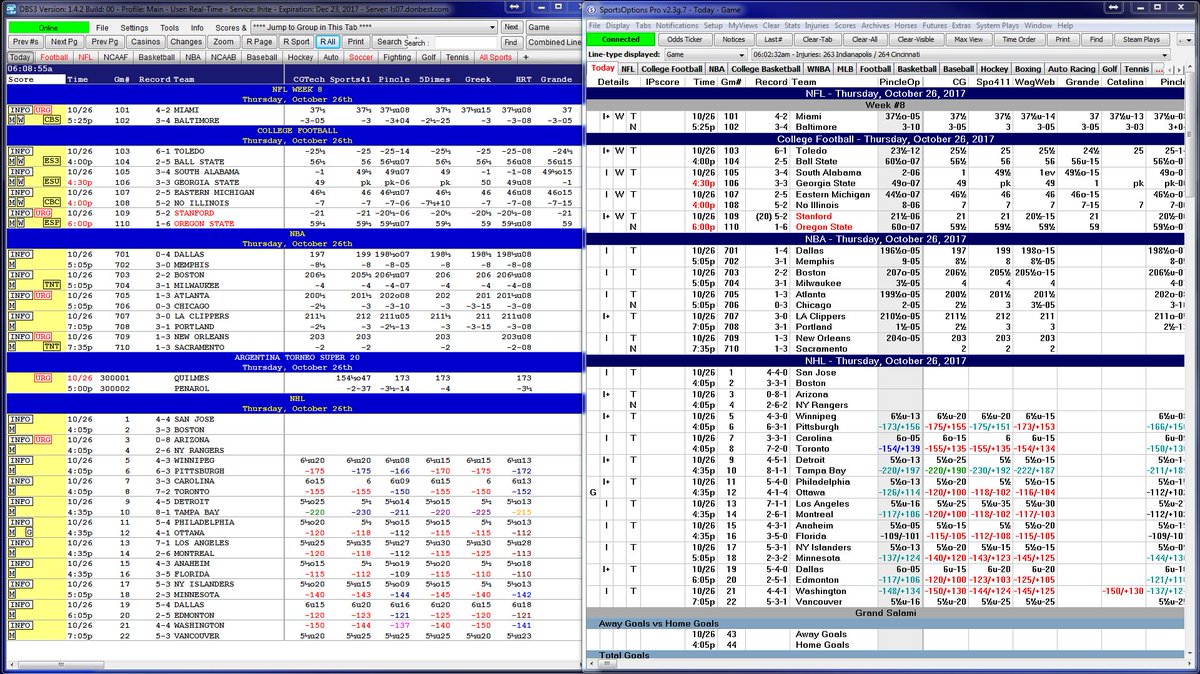
Task: Open INFO badge for LA Clippers in DBS3
Action: (18, 315)
